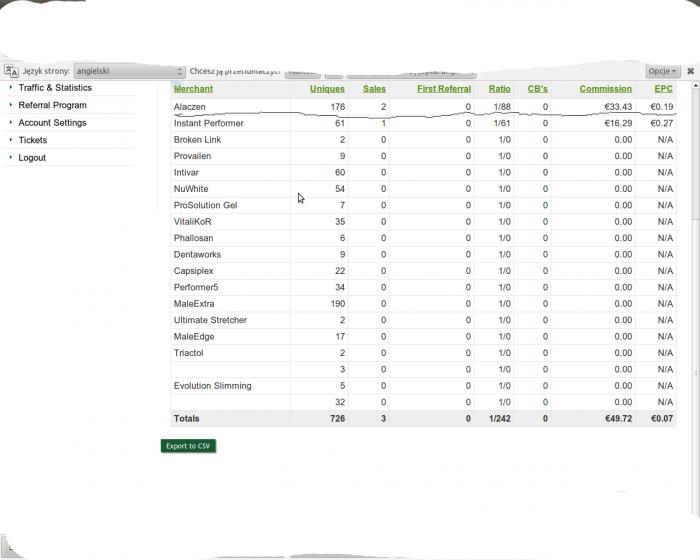Click the MaleExtra merchant name
Viewport: 700px width, 560px height.
194,304
